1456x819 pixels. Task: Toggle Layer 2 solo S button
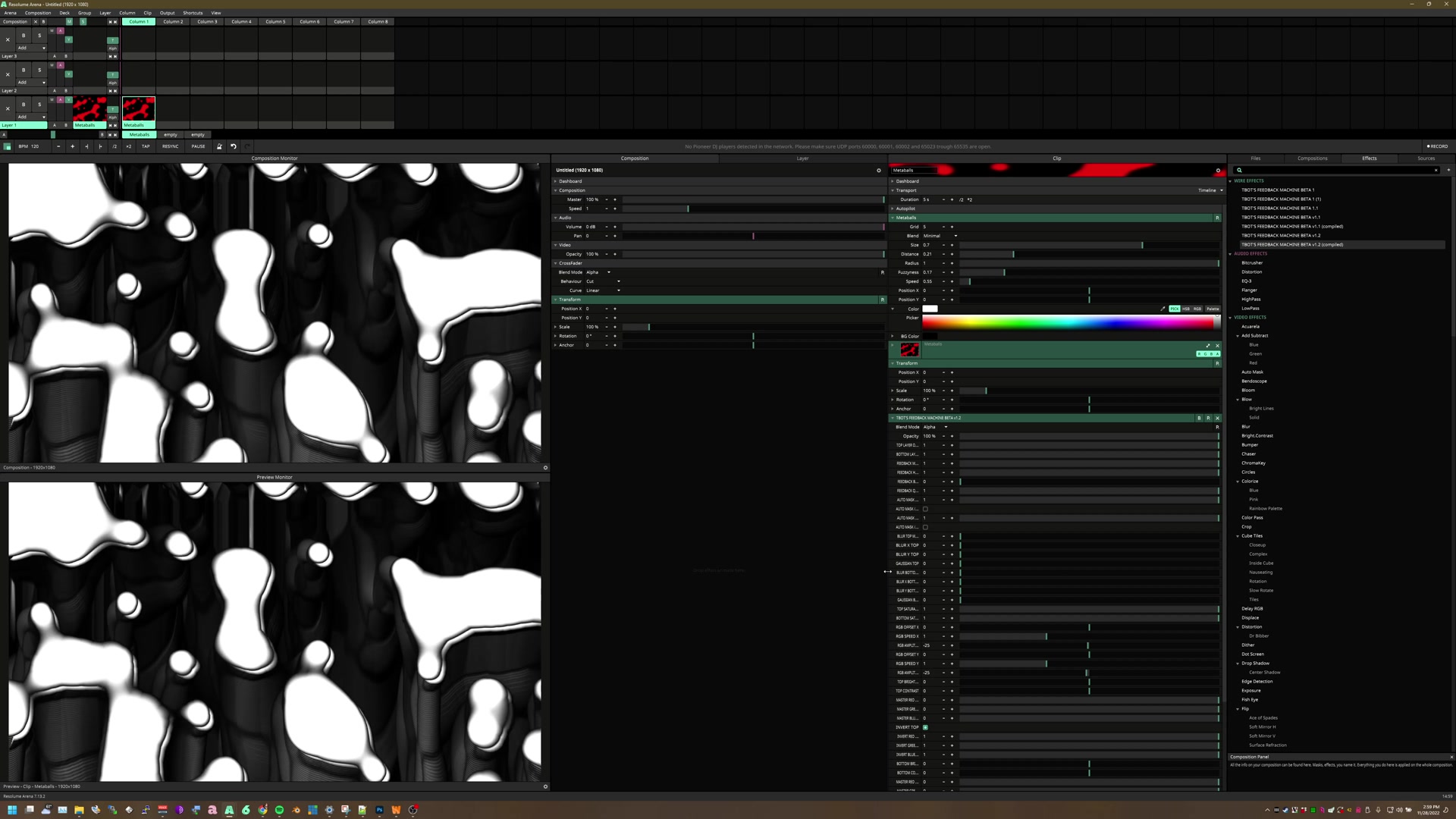[x=39, y=70]
